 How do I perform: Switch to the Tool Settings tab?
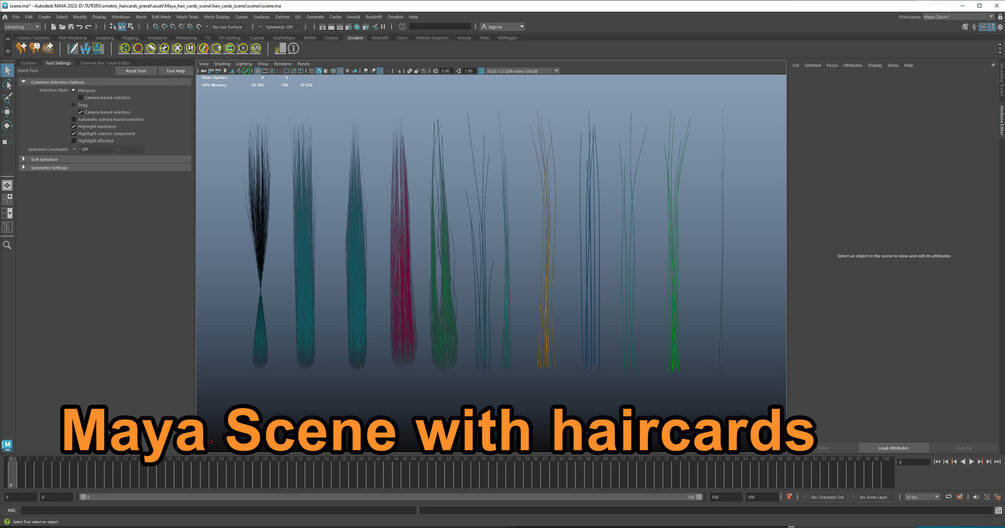click(58, 63)
